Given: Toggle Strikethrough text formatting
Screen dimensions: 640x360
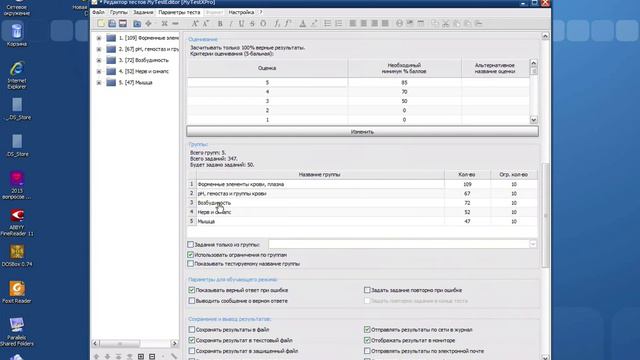Looking at the screenshot, I should pos(252,24).
